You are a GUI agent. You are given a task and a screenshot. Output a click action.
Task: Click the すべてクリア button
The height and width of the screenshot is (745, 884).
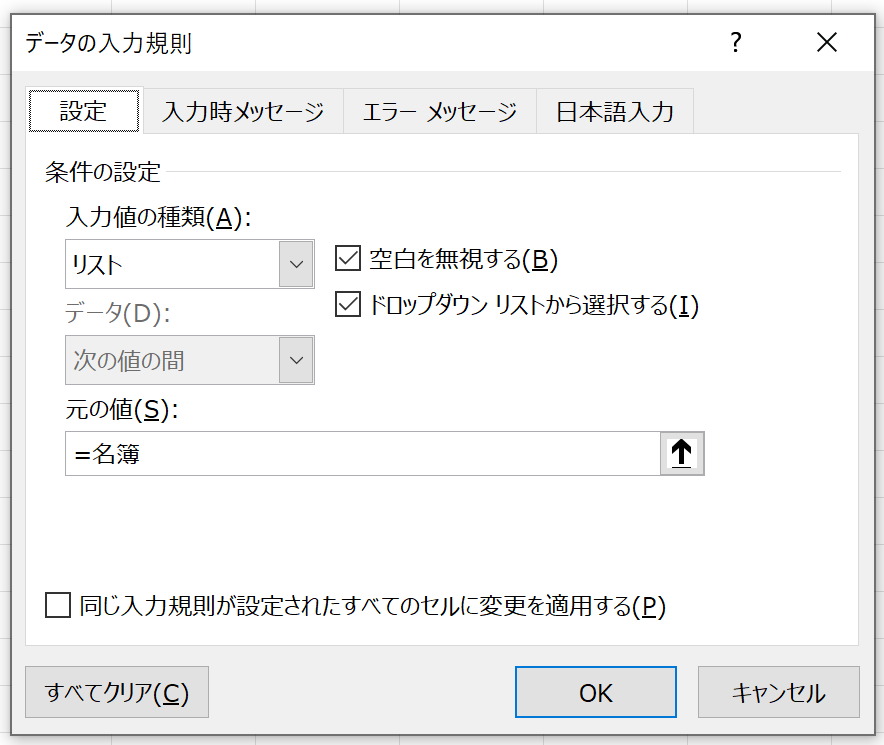click(x=117, y=692)
